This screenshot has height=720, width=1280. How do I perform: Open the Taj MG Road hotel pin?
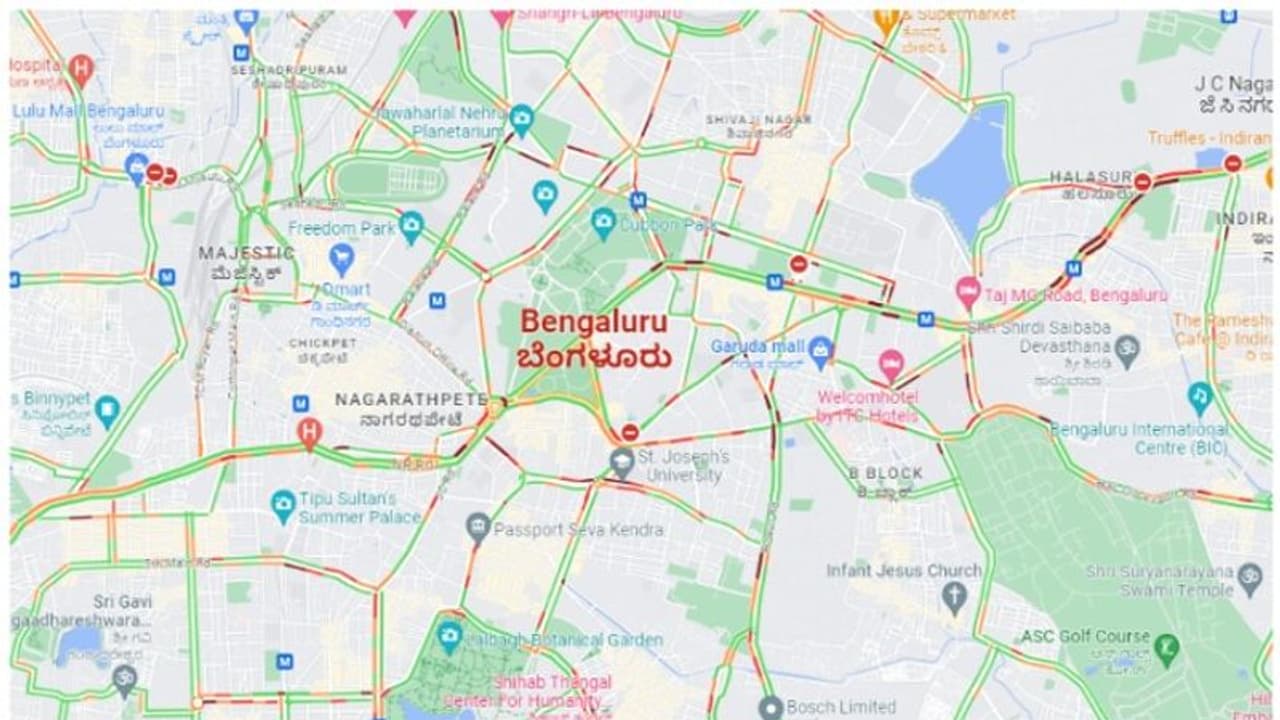click(x=967, y=292)
